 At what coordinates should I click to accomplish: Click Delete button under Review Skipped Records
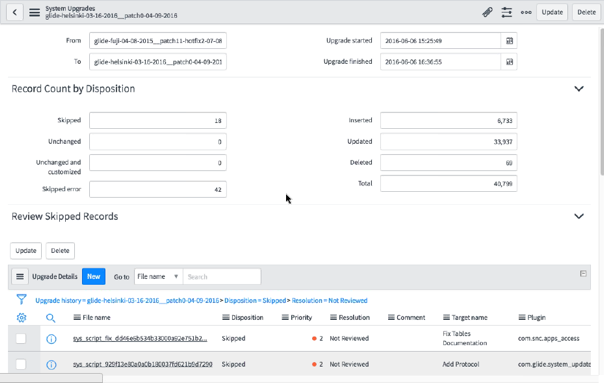(60, 251)
